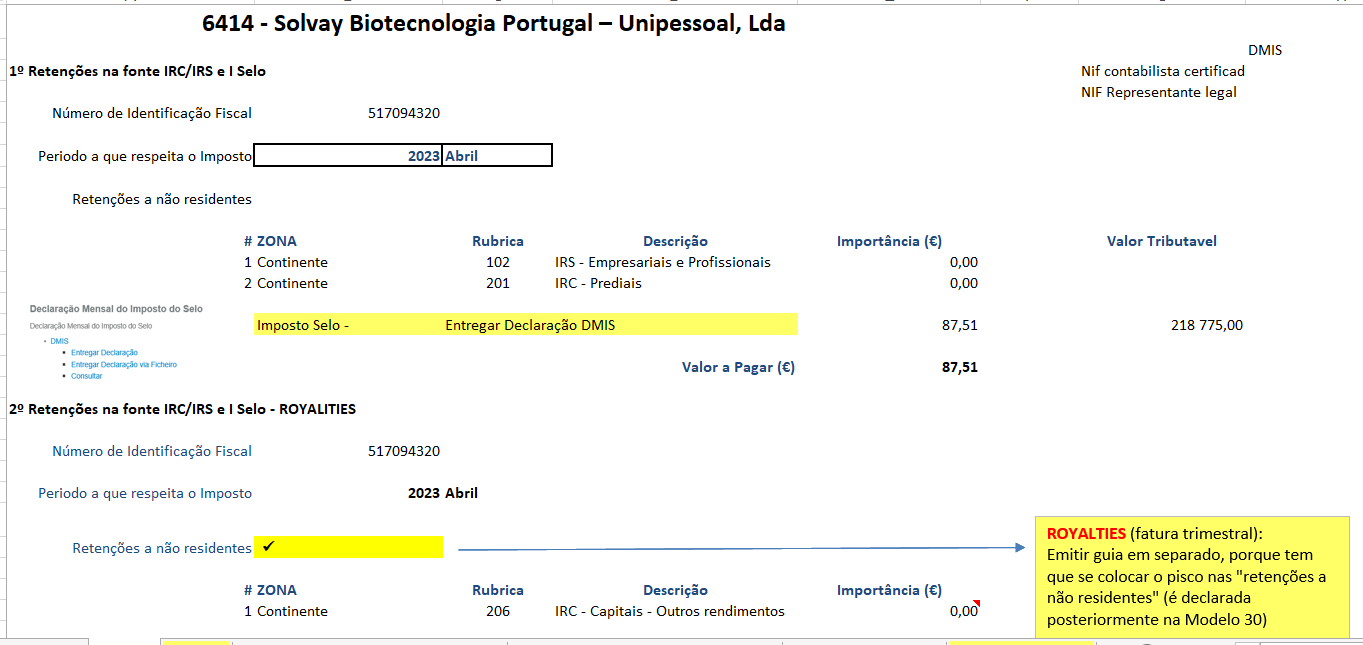Select the blue arrow pointing to ROYALTIES note
The width and height of the screenshot is (1363, 645).
[x=740, y=548]
